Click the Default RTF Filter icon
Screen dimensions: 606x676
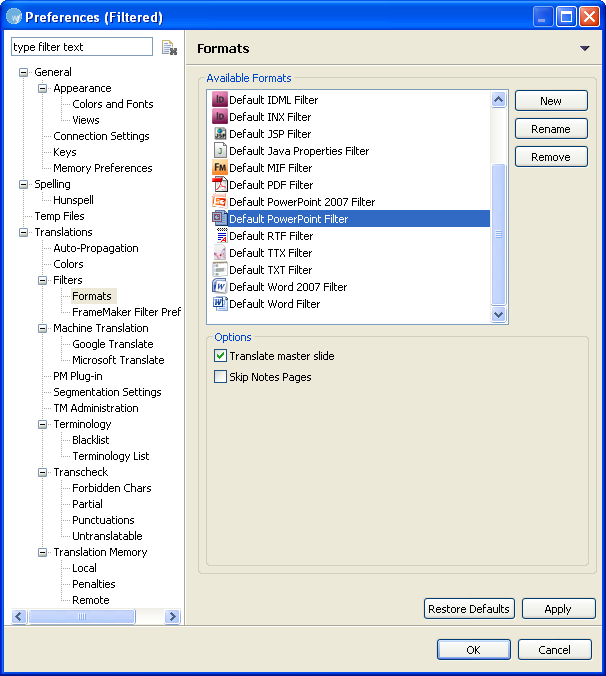pos(221,236)
